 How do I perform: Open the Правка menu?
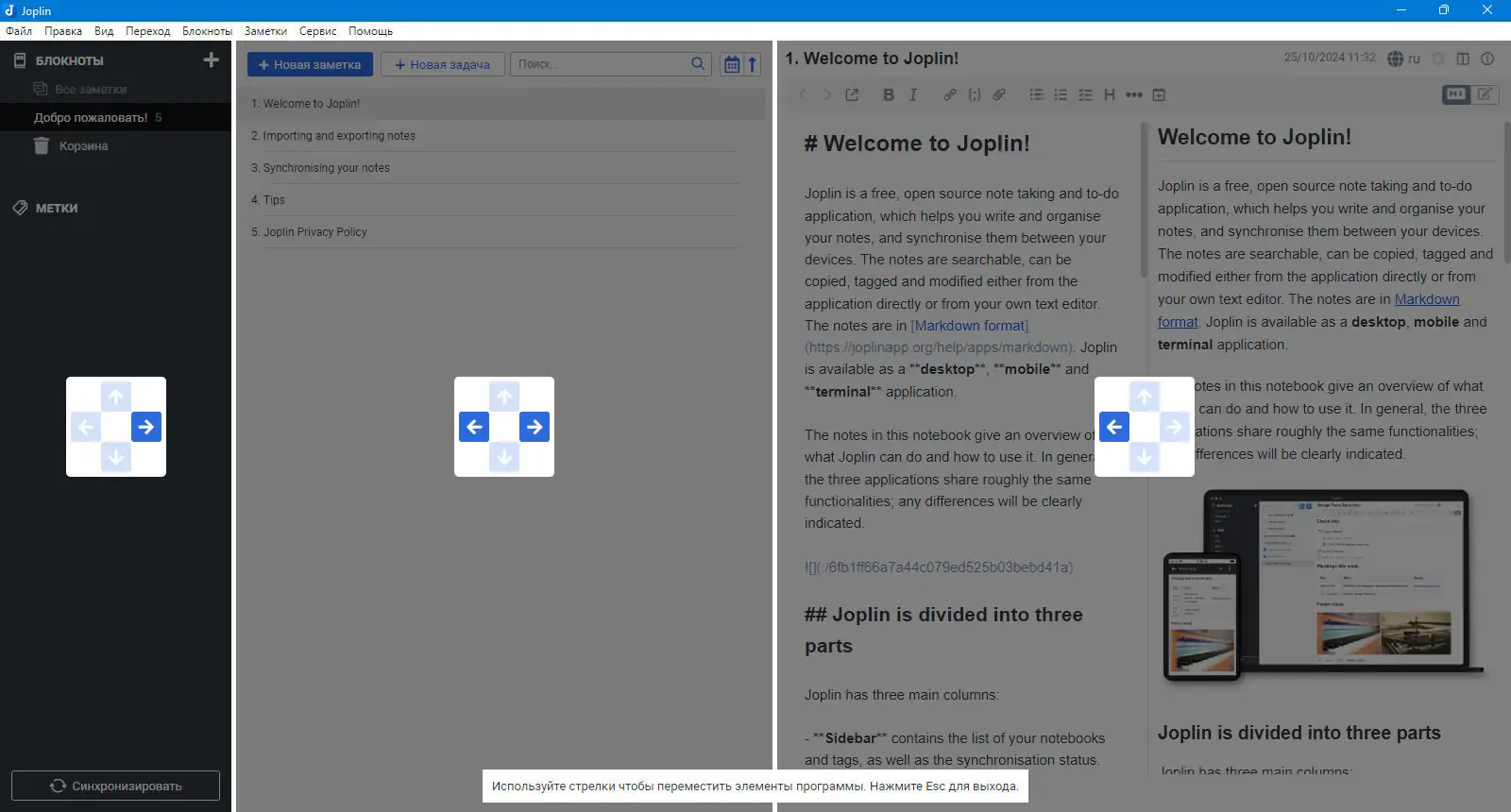pyautogui.click(x=63, y=31)
